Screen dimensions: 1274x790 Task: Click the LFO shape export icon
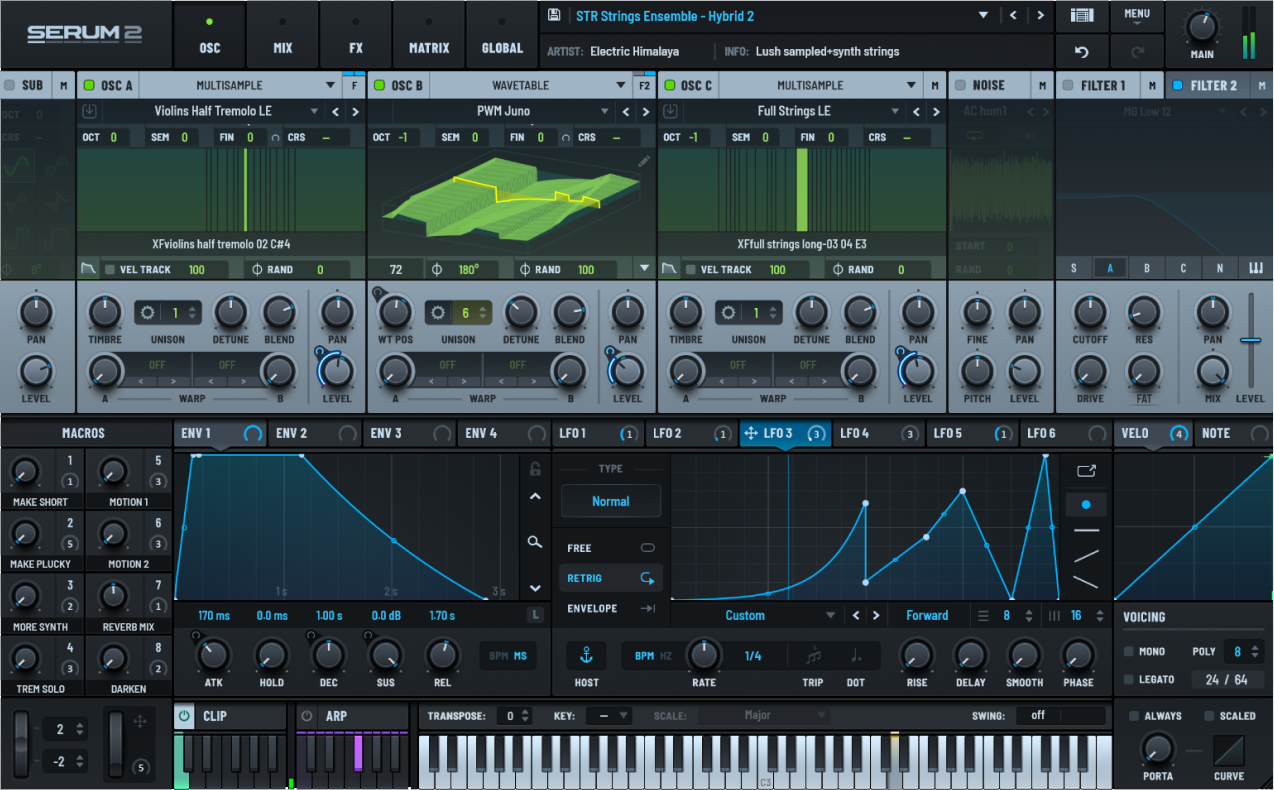(1085, 471)
